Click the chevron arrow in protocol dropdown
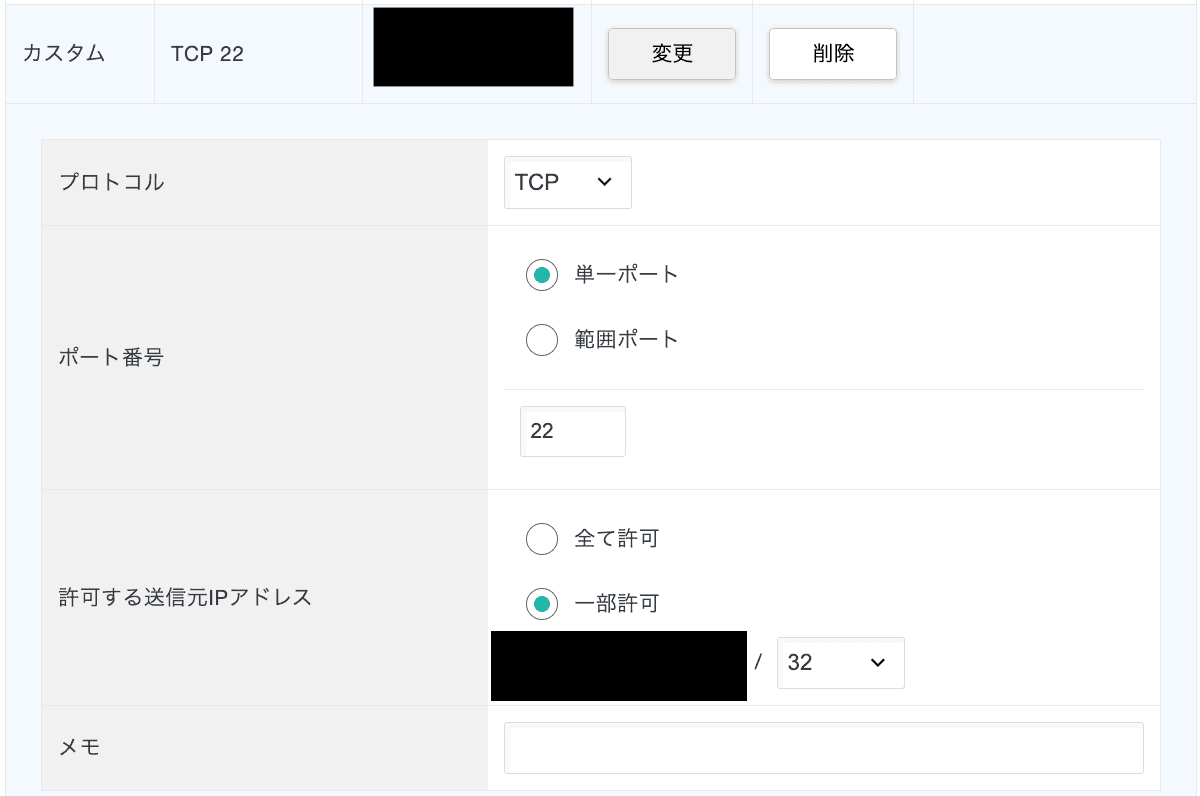The height and width of the screenshot is (796, 1200). [603, 182]
